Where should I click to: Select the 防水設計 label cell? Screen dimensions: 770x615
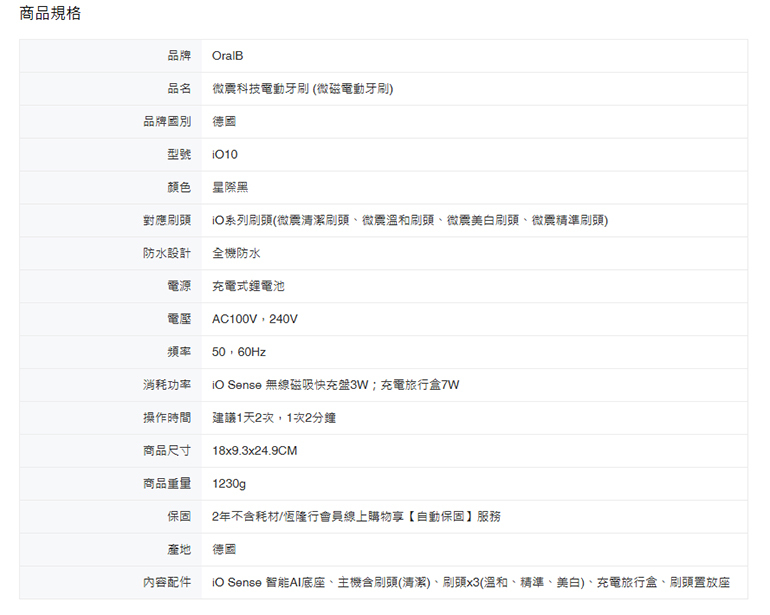110,253
